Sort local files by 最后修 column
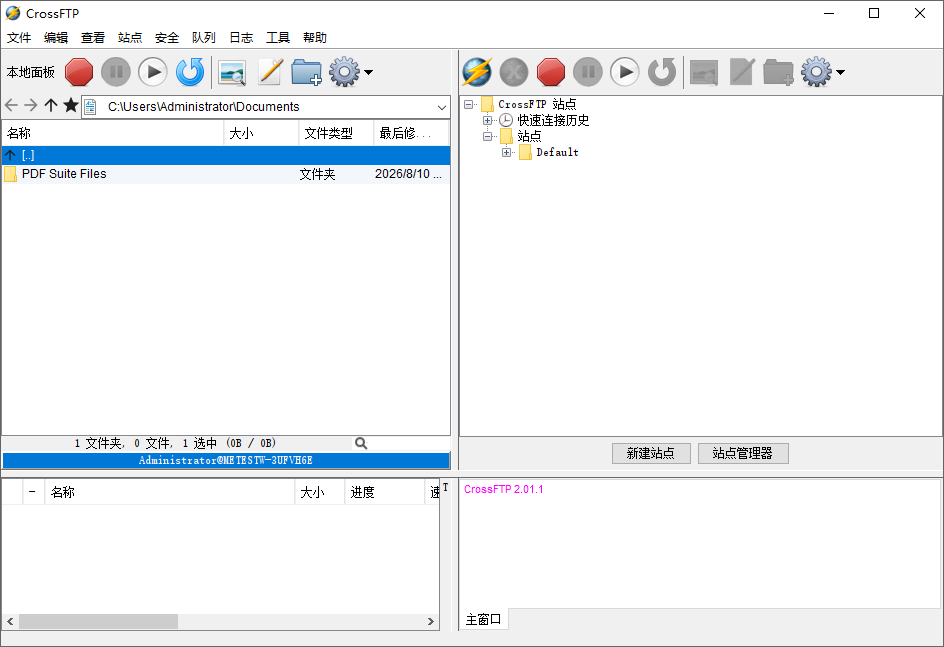The width and height of the screenshot is (944, 647). 411,133
